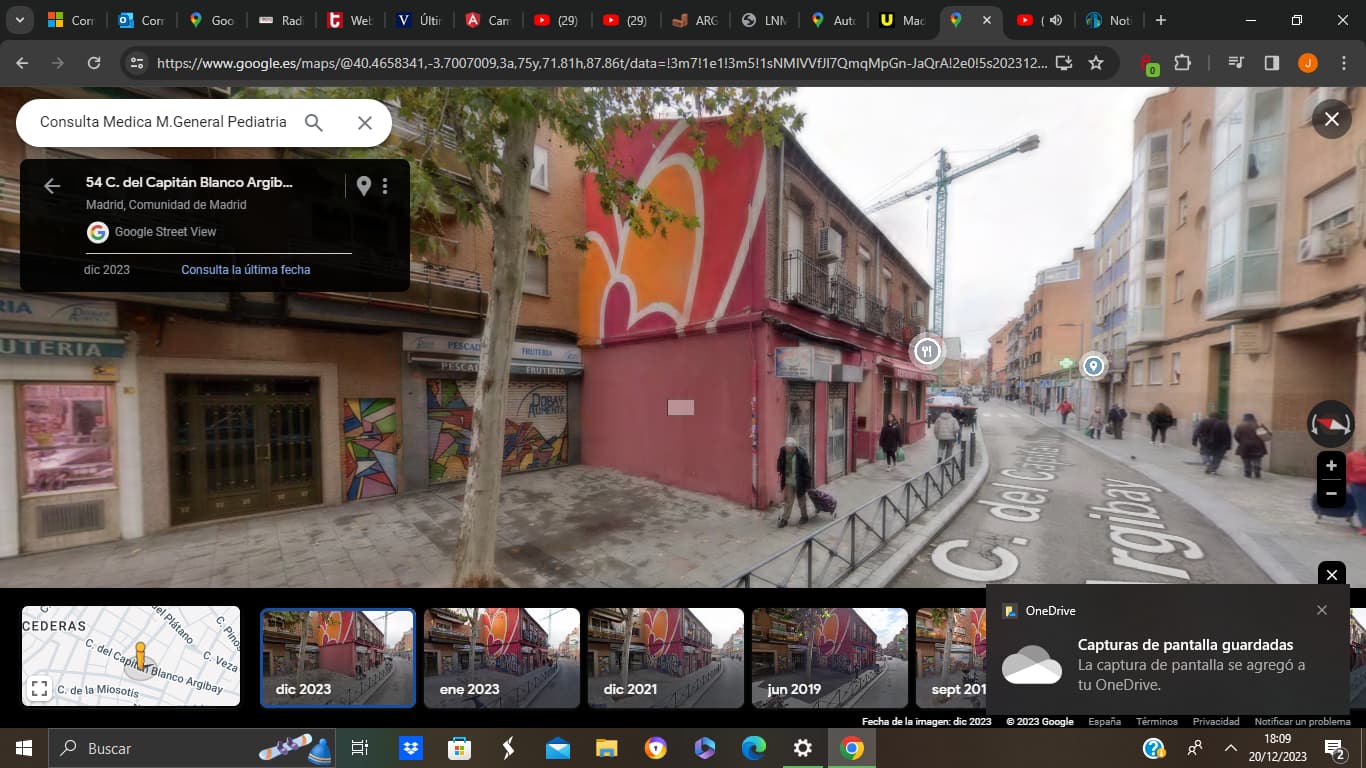The width and height of the screenshot is (1366, 768).
Task: Open Settings gear in Windows taskbar
Action: click(x=802, y=748)
